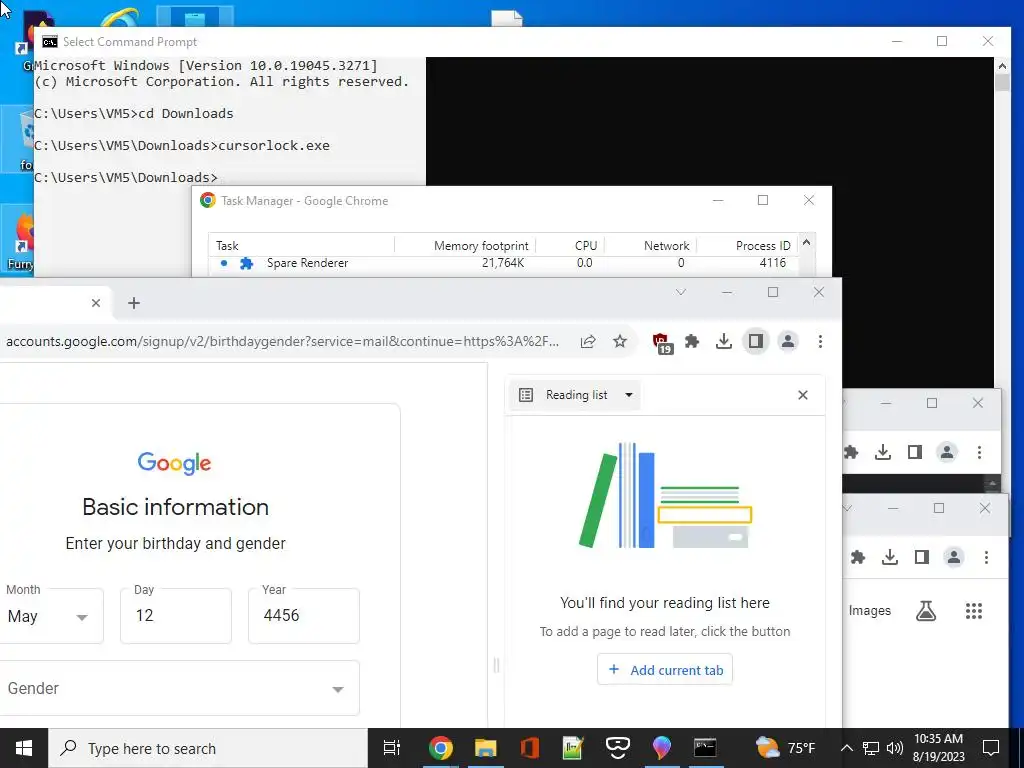Open the Month dropdown showing May
This screenshot has height=768, width=1024.
pyautogui.click(x=50, y=616)
